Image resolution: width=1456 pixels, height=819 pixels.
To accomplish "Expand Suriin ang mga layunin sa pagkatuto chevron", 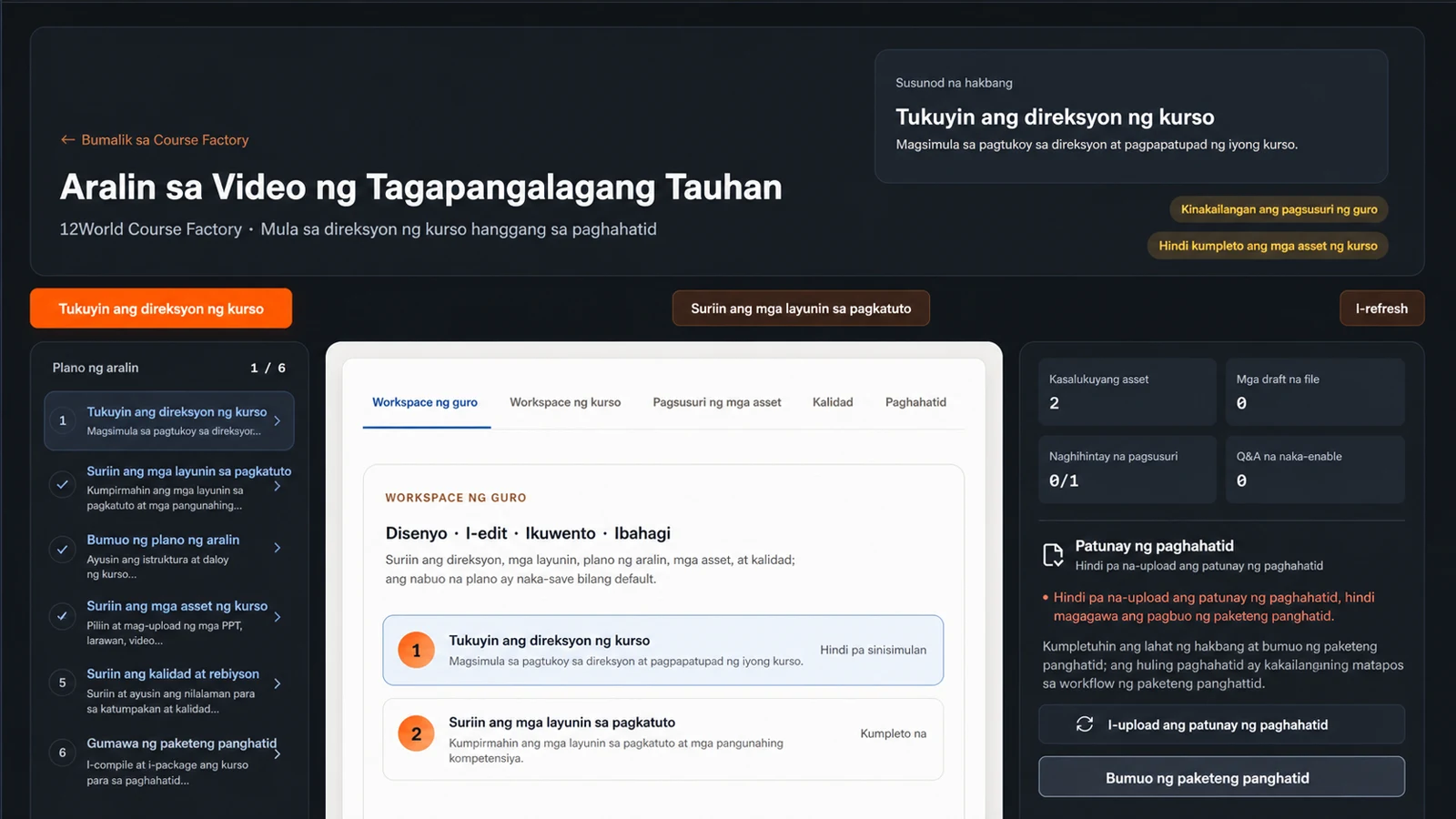I will coord(278,487).
